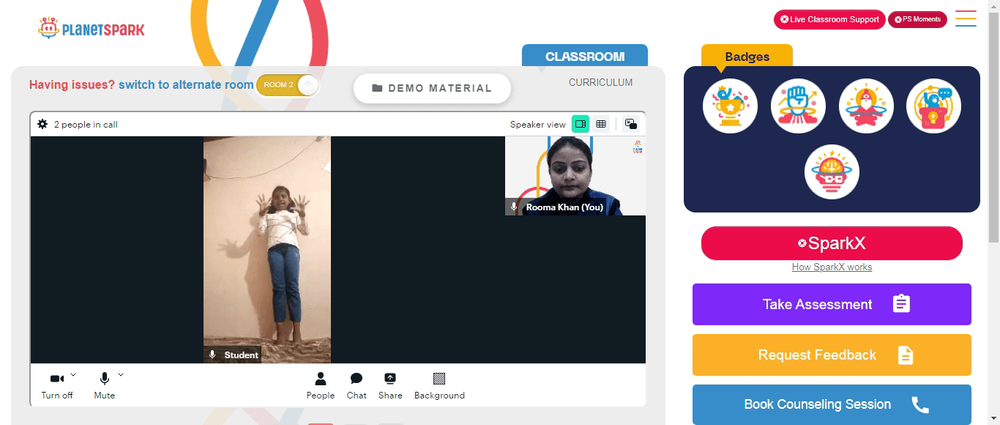Click "Having issues?" text
This screenshot has height=425, width=1000.
[72, 85]
